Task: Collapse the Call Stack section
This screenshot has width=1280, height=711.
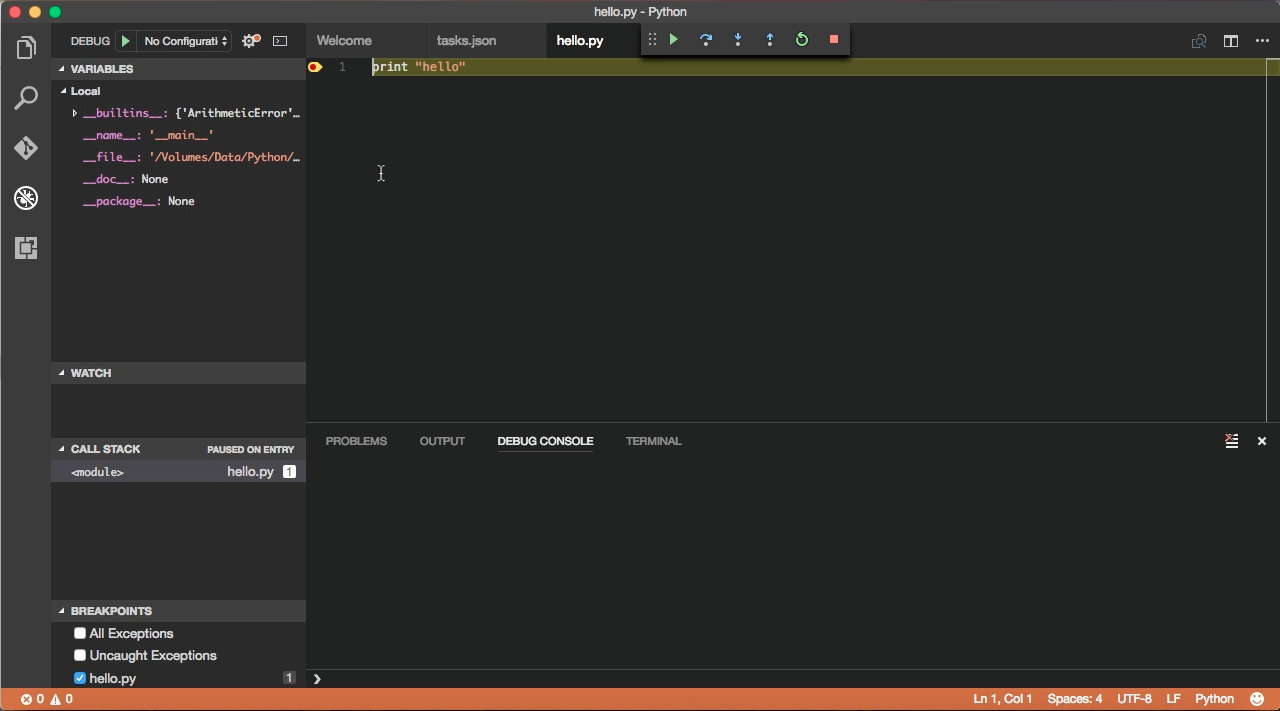Action: [x=62, y=449]
